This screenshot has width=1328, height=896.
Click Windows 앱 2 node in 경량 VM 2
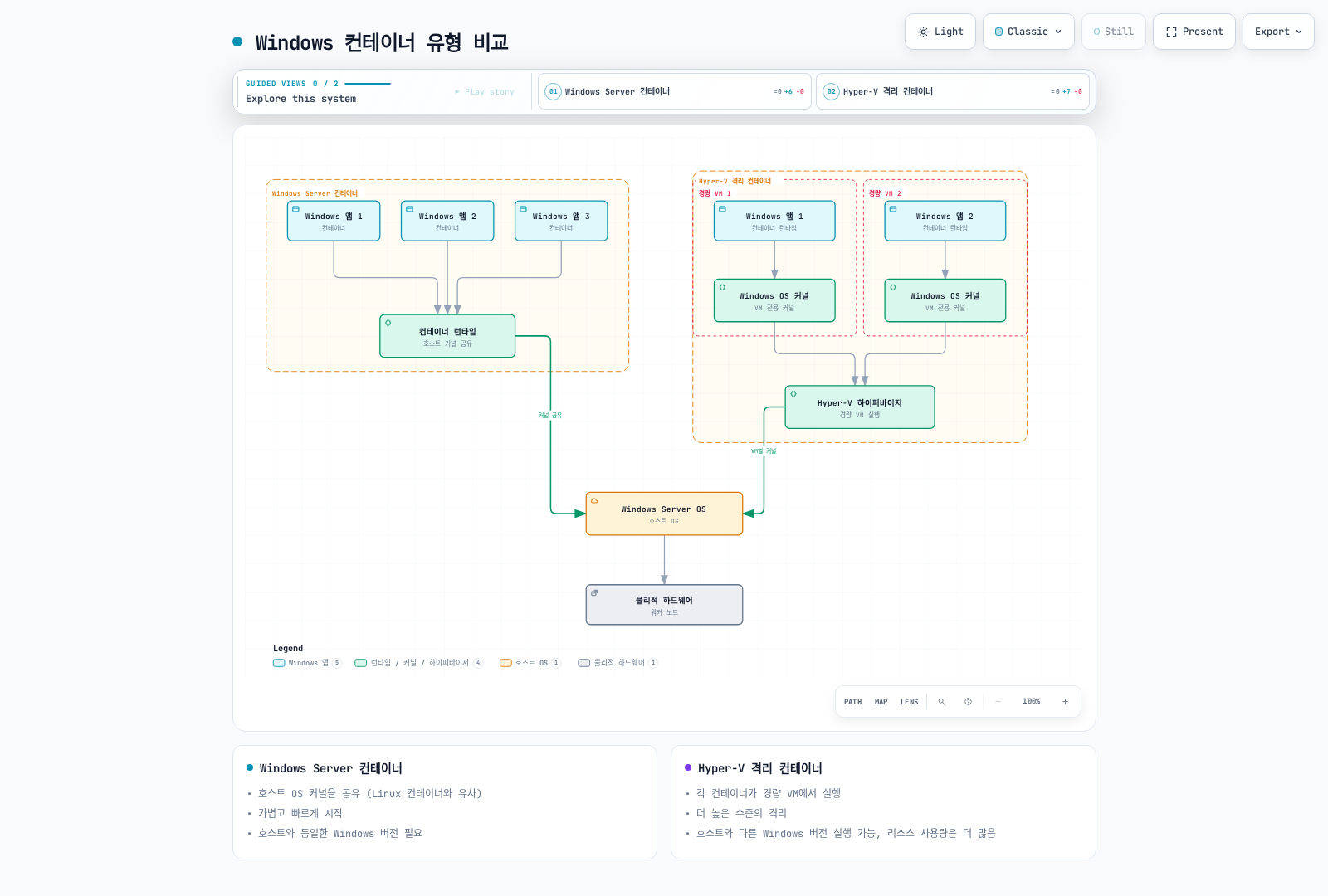[945, 221]
